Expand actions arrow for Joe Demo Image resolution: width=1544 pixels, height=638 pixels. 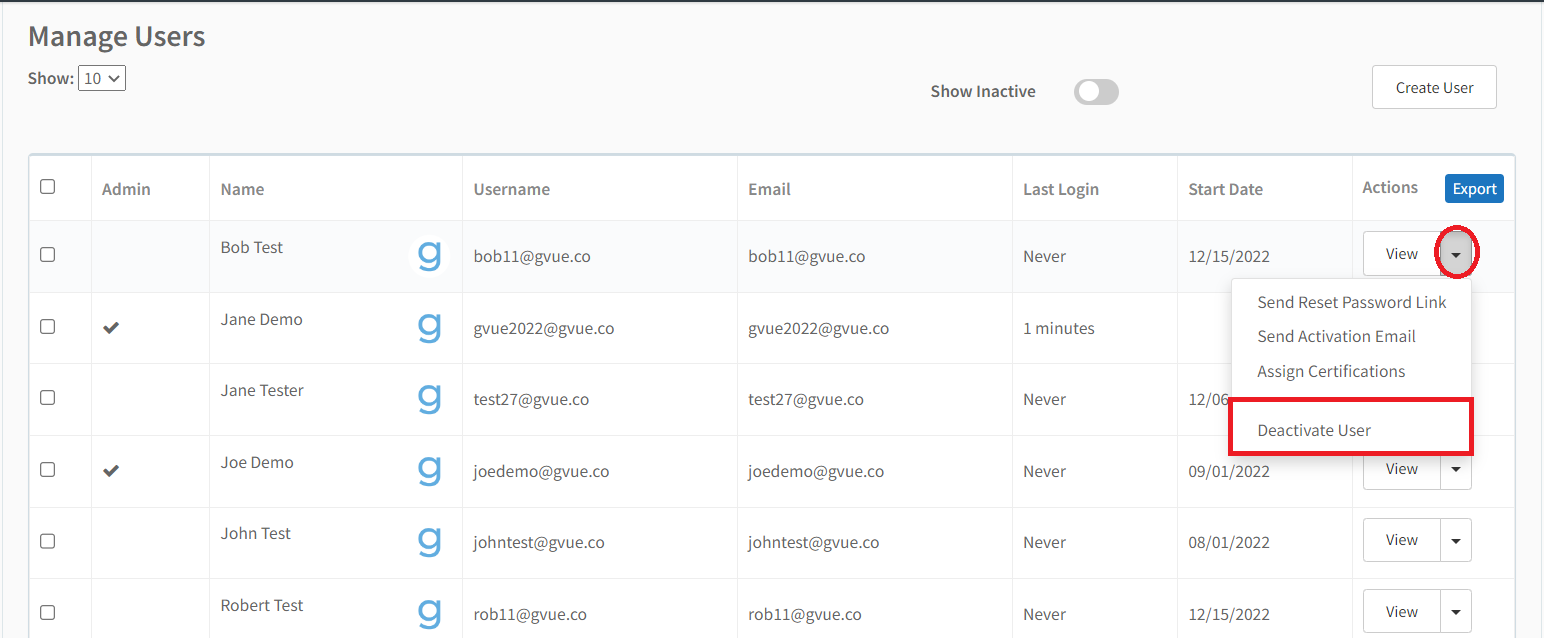coord(1456,469)
